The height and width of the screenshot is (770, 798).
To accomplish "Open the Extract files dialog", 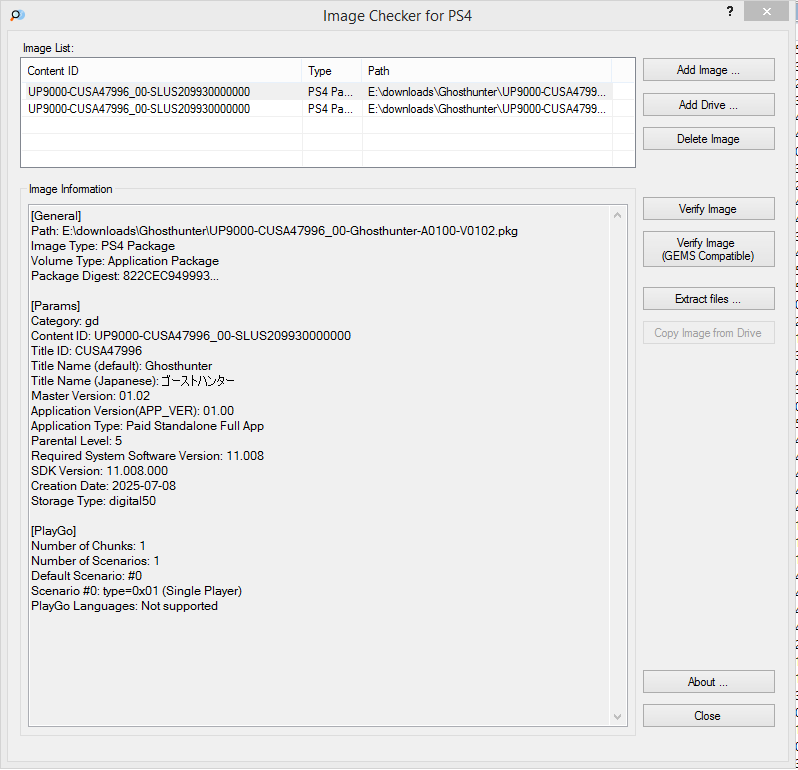I will coord(708,299).
